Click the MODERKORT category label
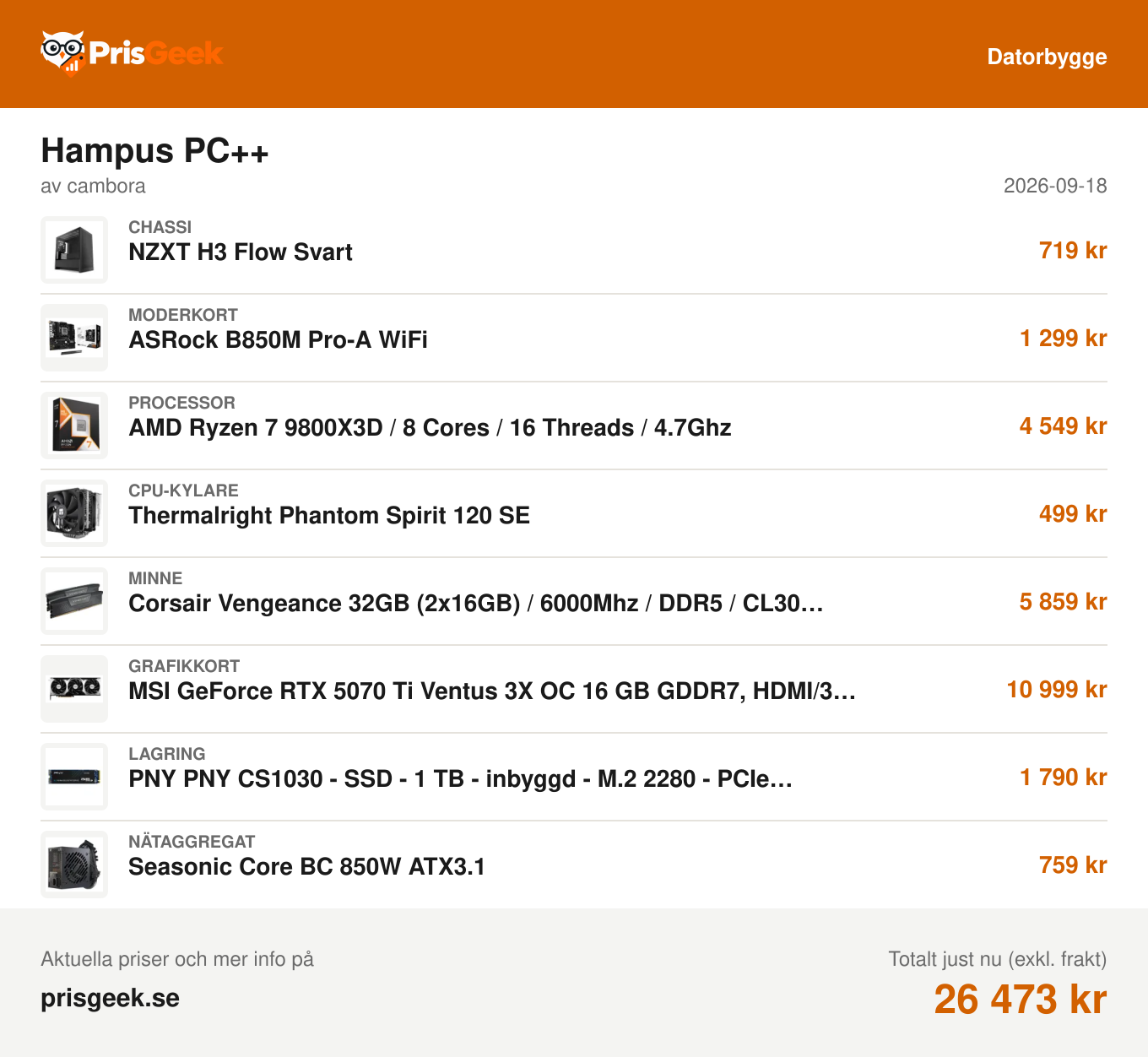Screen dimensions: 1148x1057 (183, 315)
